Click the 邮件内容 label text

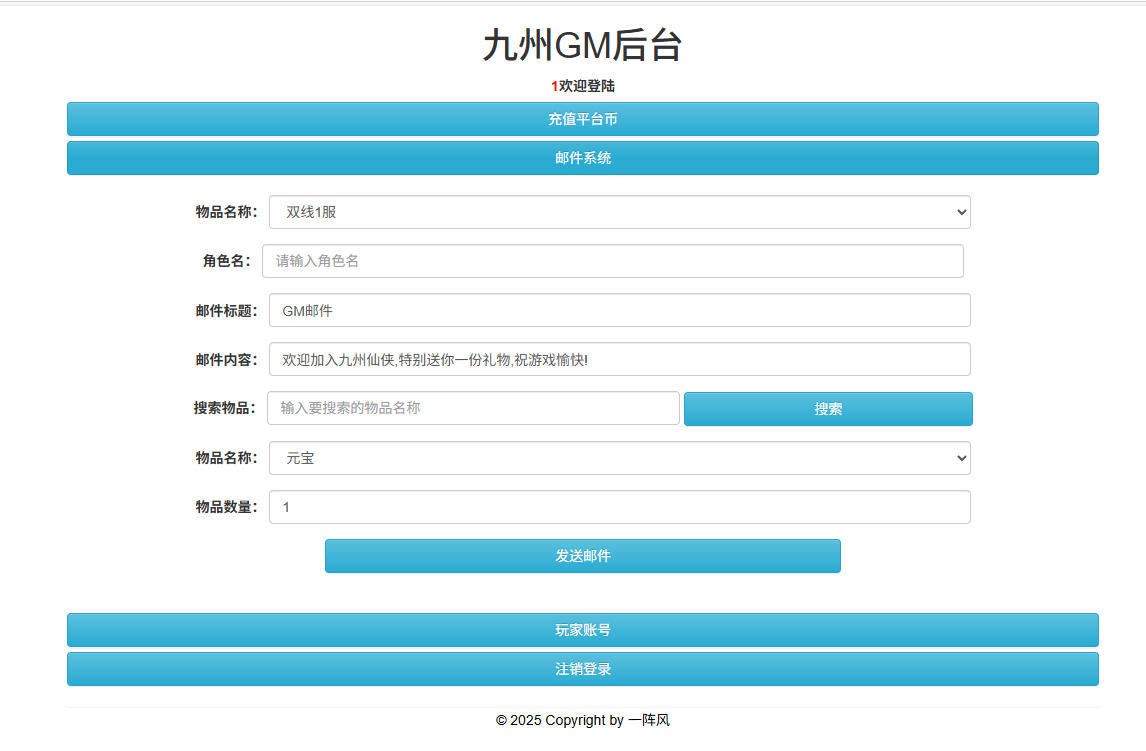point(226,359)
